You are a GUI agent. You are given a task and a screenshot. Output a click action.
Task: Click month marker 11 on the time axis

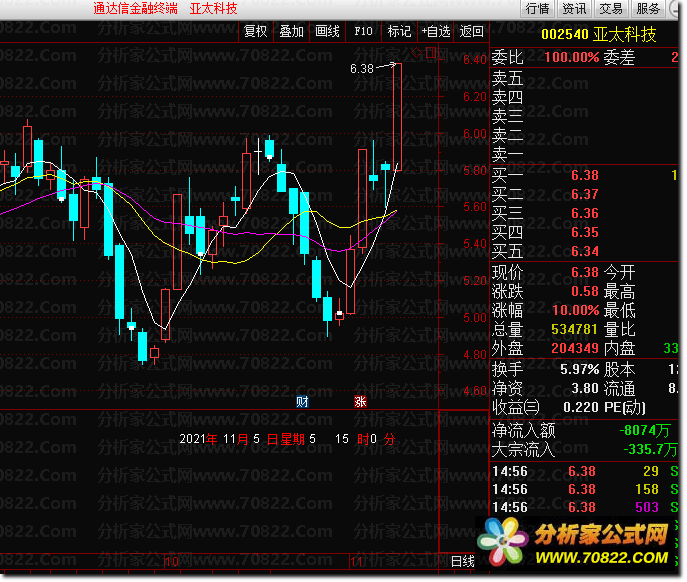point(357,562)
